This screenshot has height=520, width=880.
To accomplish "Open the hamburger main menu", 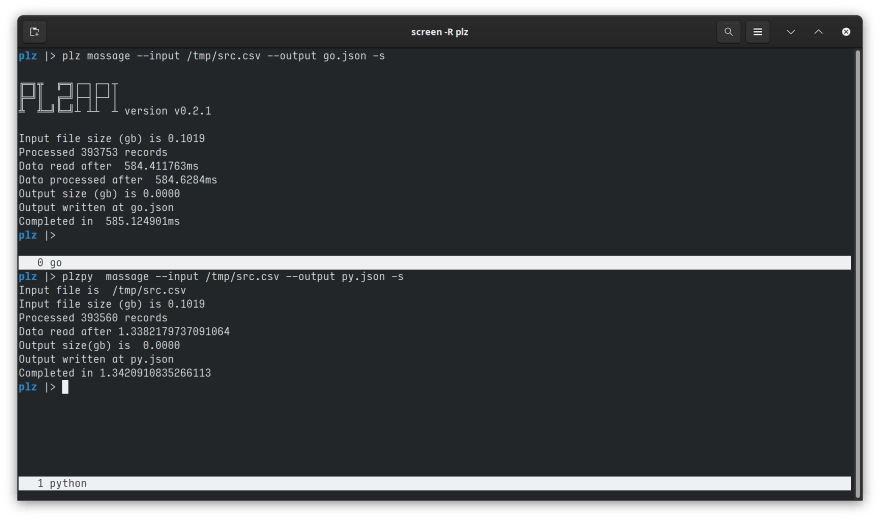I will click(757, 32).
